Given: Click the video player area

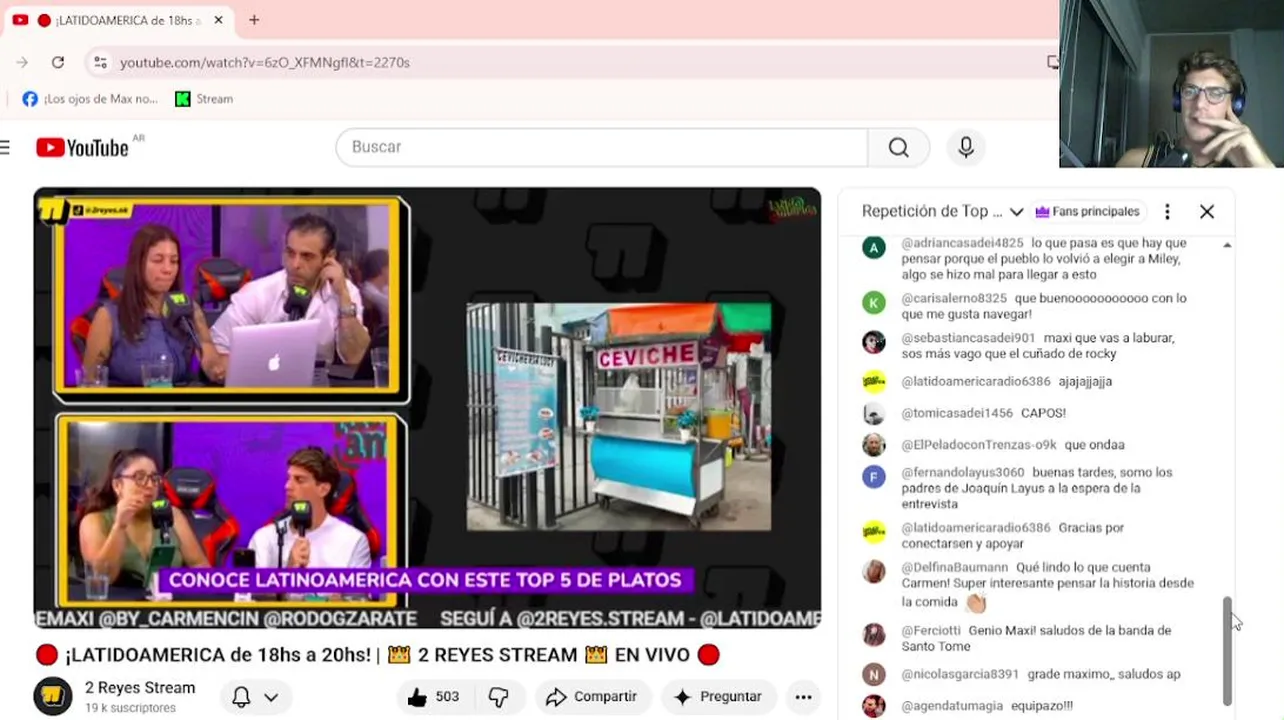Looking at the screenshot, I should click(427, 408).
